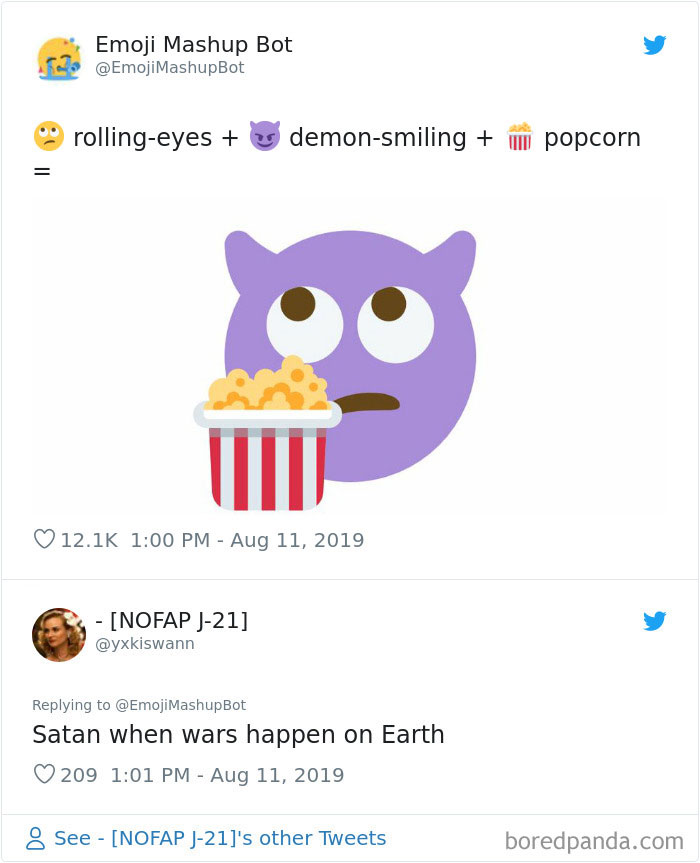Click the Twitter bird icon on Emoji Mashup Bot's tweet
The image size is (700, 863).
tap(656, 45)
